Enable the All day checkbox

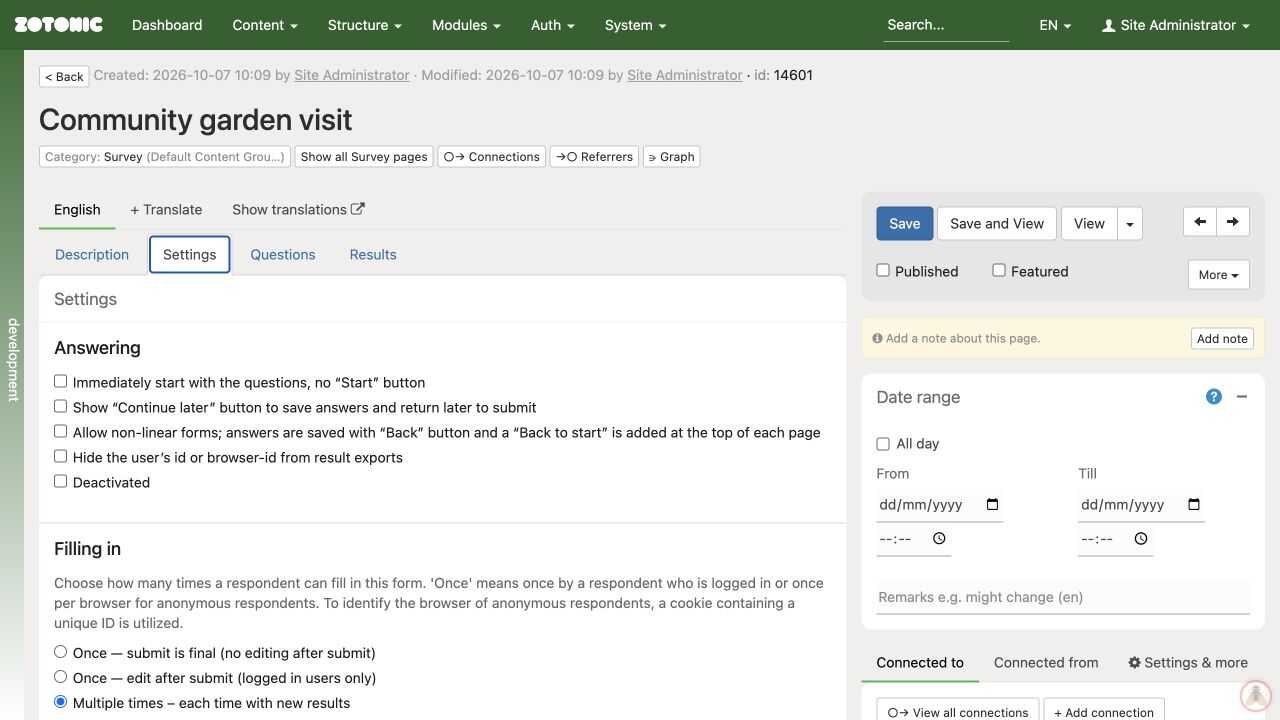pos(883,443)
